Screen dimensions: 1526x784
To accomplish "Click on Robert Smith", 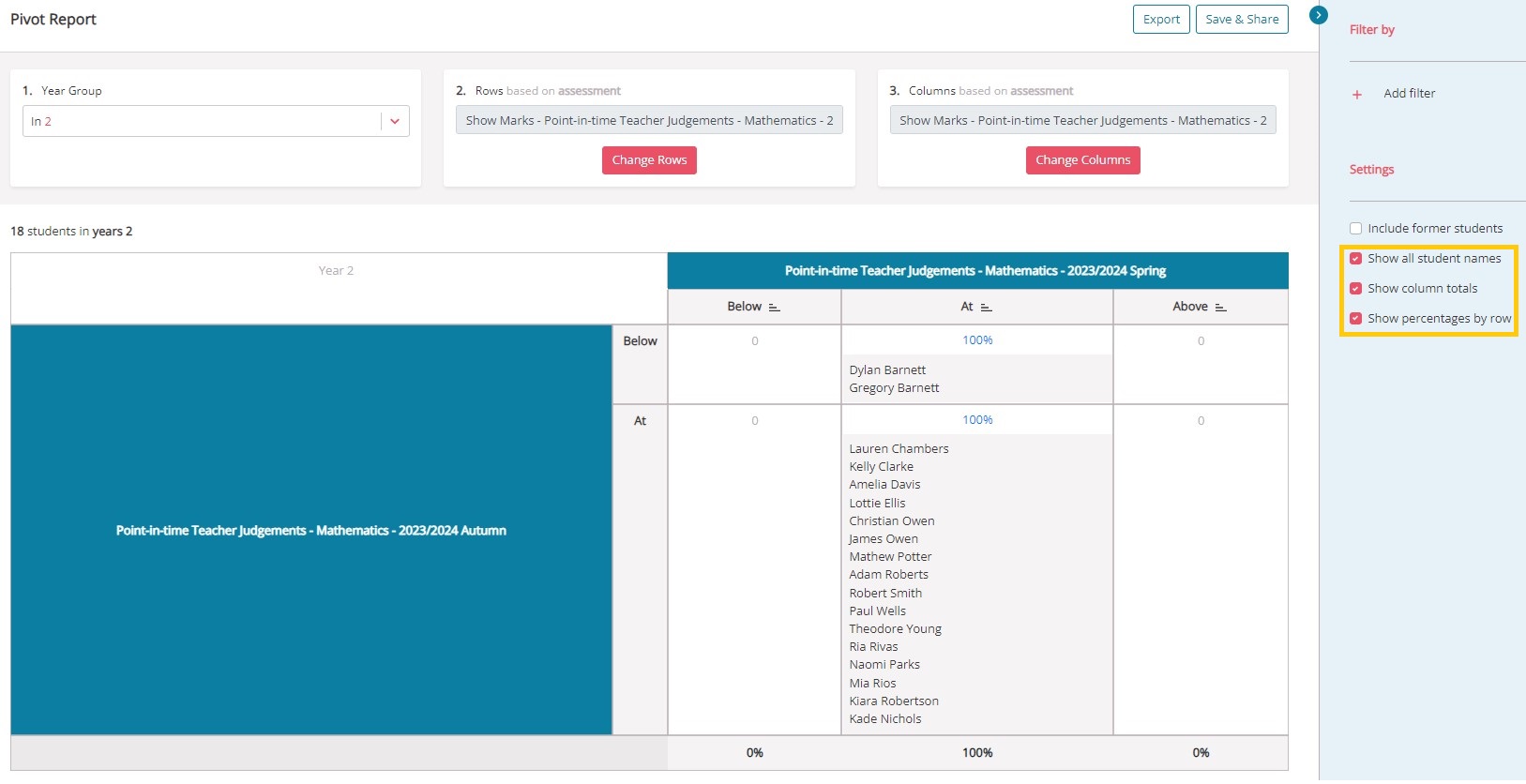I will tap(885, 594).
